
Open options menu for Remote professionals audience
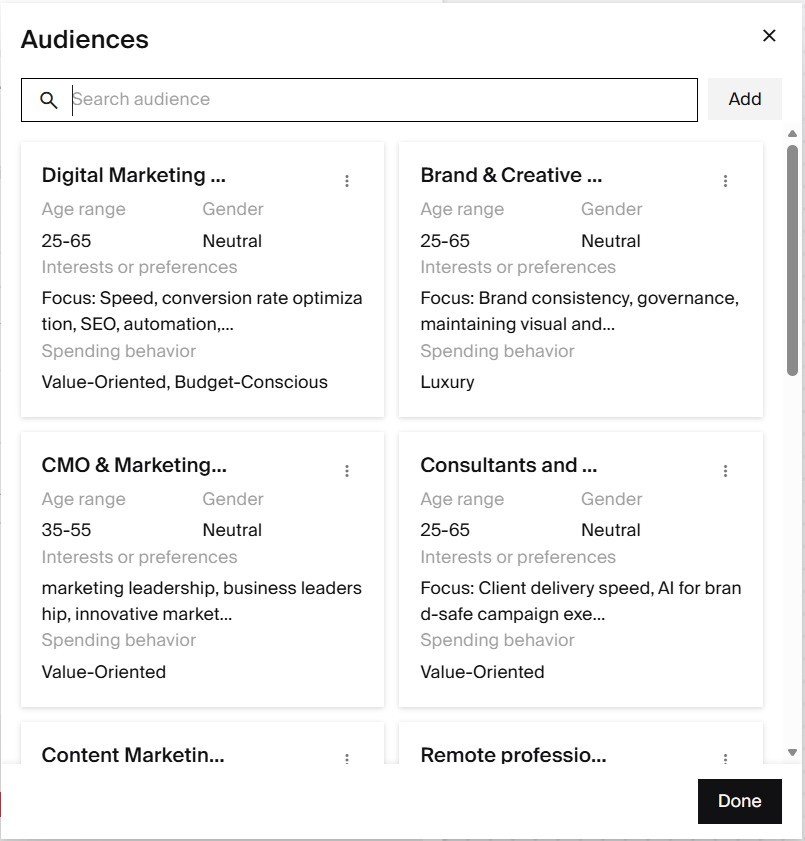coord(726,759)
